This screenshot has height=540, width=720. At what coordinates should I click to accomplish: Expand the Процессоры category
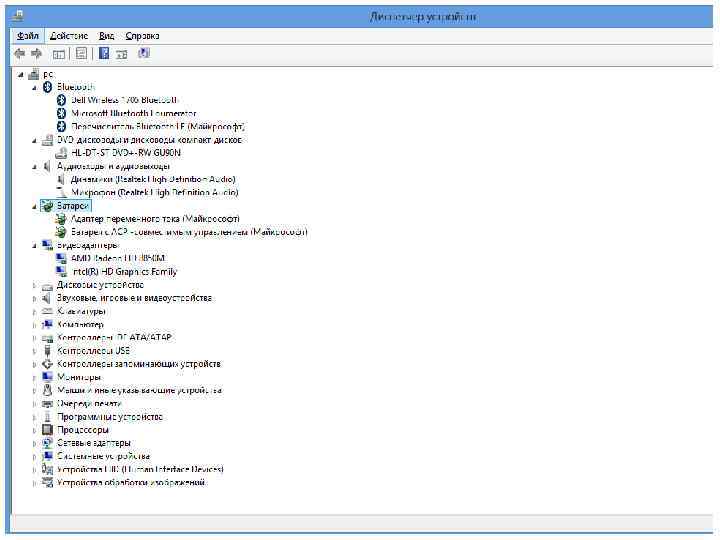34,431
